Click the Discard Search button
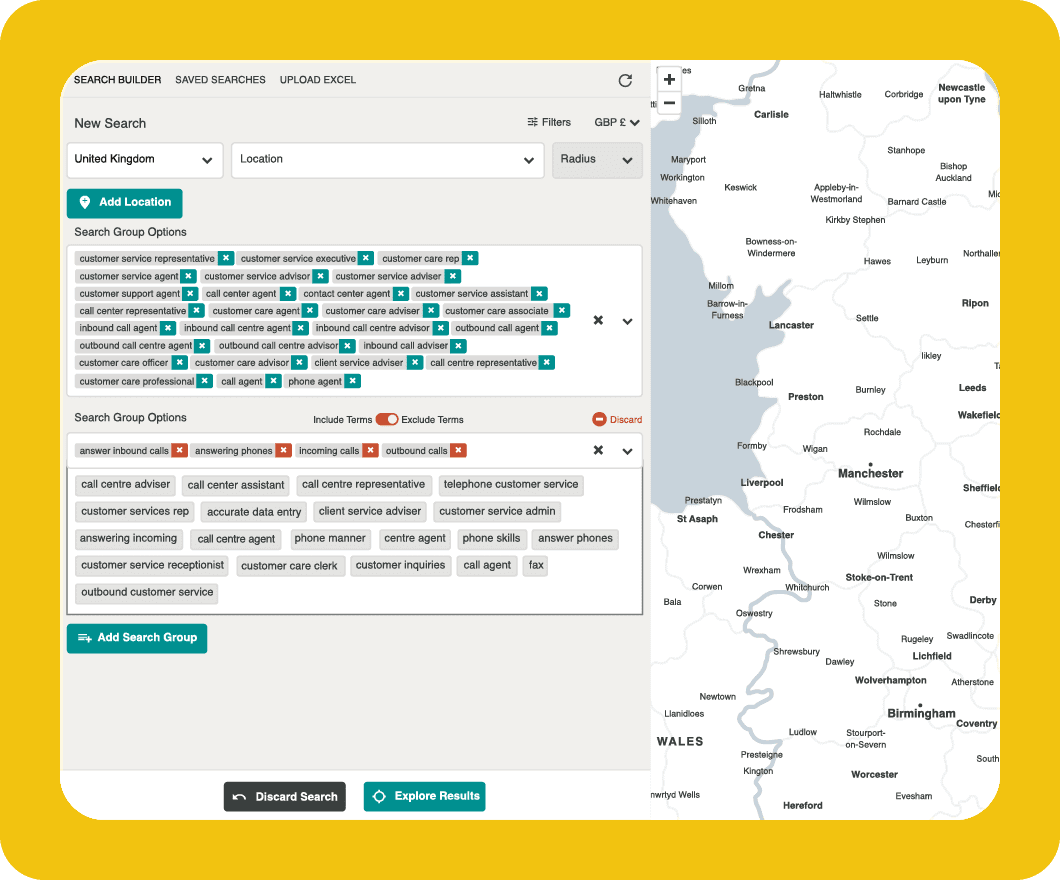Image resolution: width=1060 pixels, height=880 pixels. pos(285,797)
